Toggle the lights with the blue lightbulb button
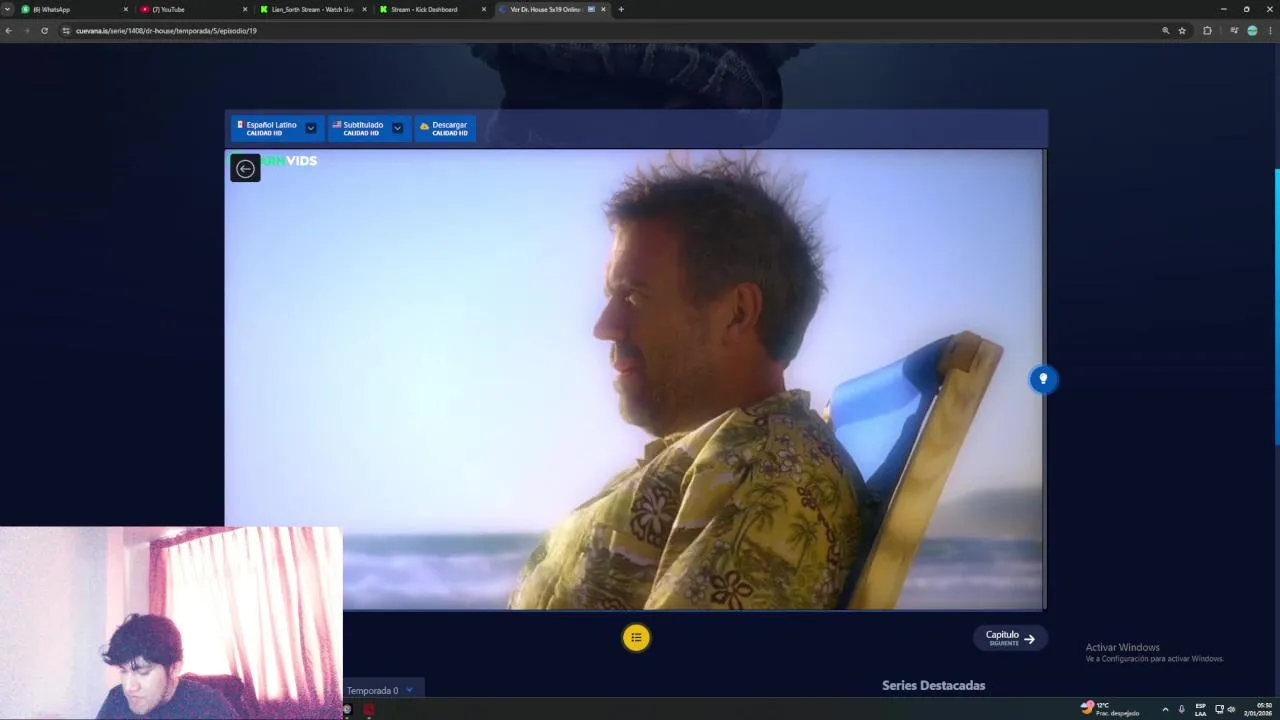Viewport: 1280px width, 720px height. pos(1043,379)
